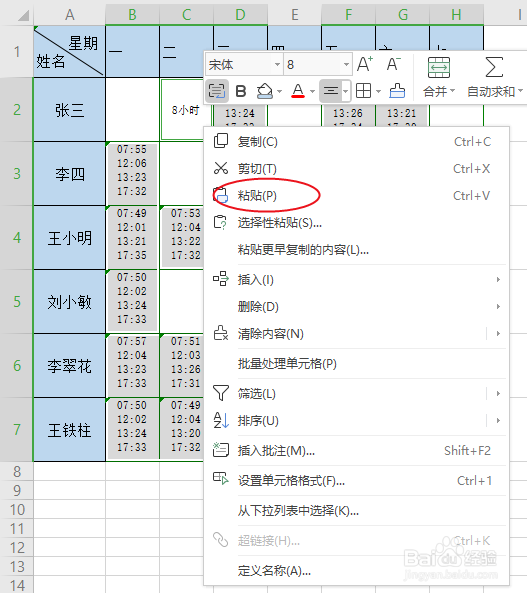Decrease font size with A- icon
This screenshot has height=593, width=527.
[x=393, y=64]
